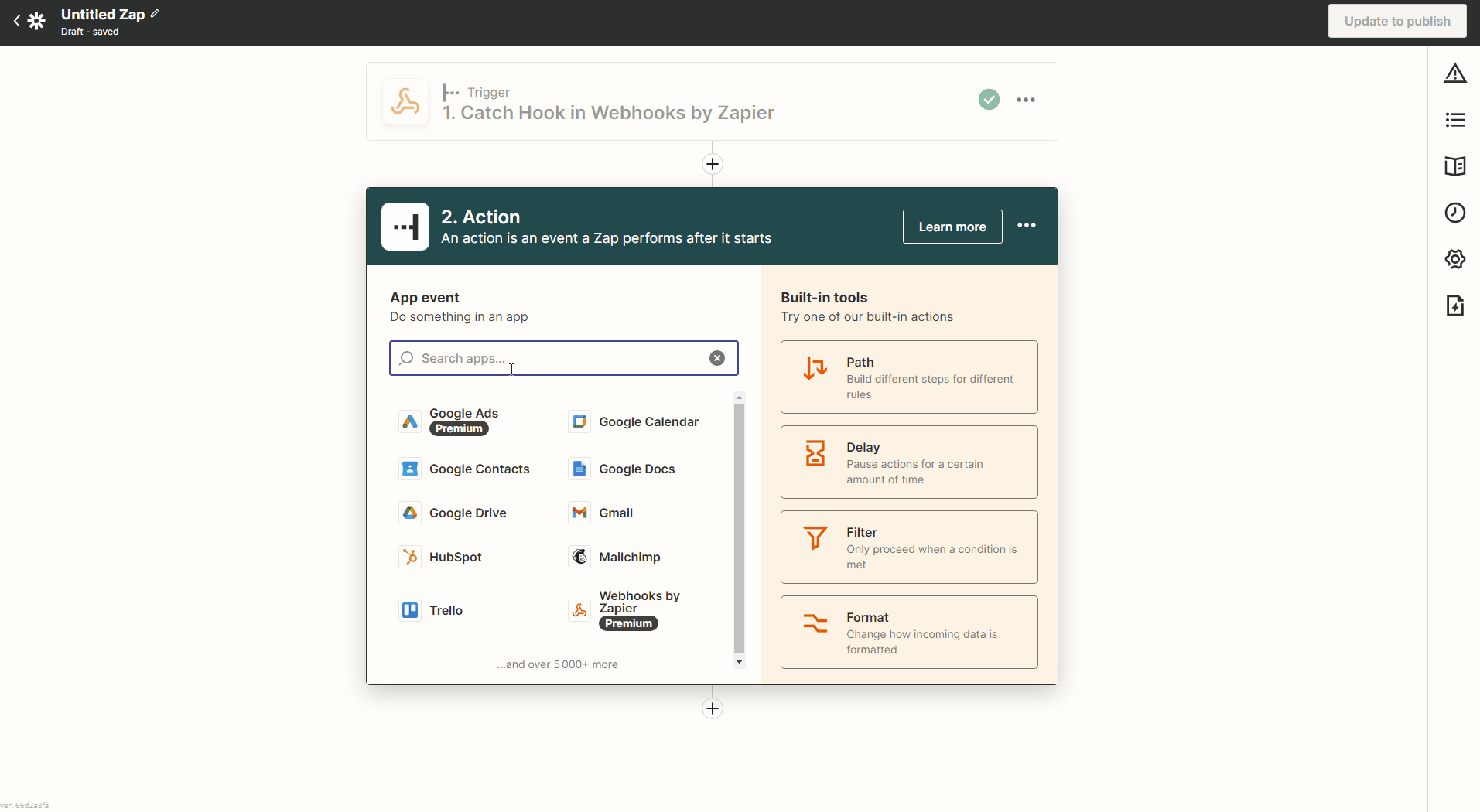Select Mailchimp app
Screen dimensions: 1480x812
pos(615,557)
